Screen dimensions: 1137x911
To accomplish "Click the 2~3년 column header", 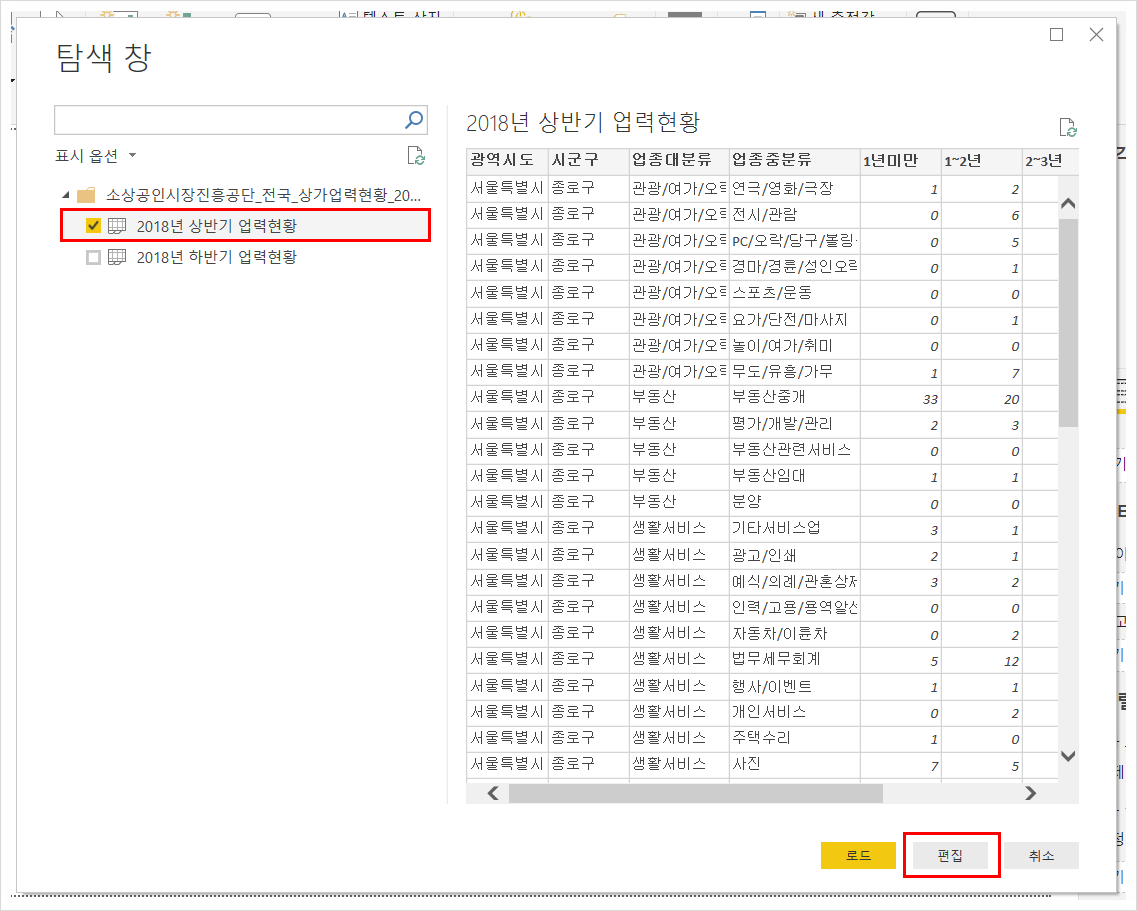I will click(1051, 160).
